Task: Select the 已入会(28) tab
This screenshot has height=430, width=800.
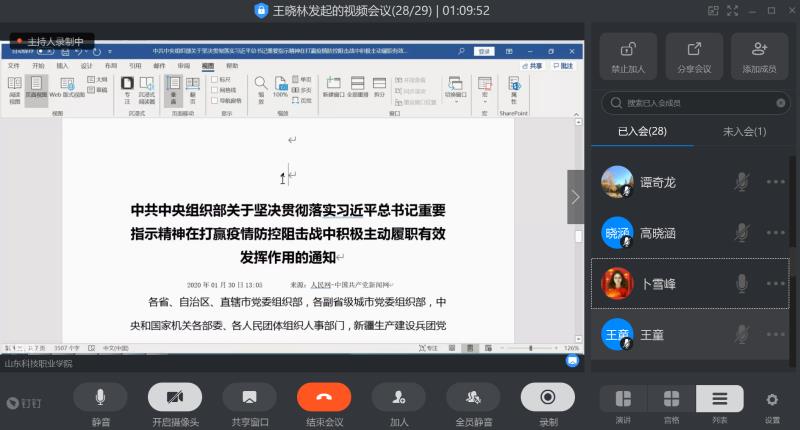Action: [x=642, y=131]
